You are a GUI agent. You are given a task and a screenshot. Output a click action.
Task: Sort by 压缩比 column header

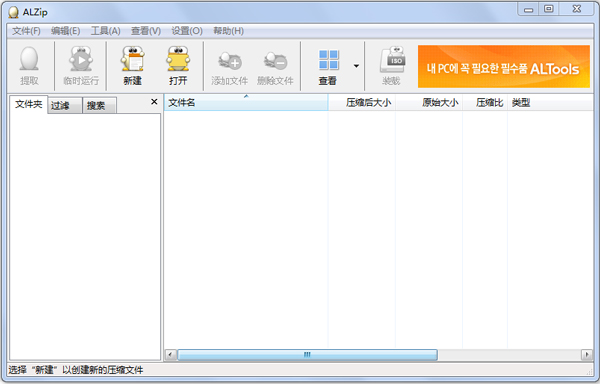(485, 103)
